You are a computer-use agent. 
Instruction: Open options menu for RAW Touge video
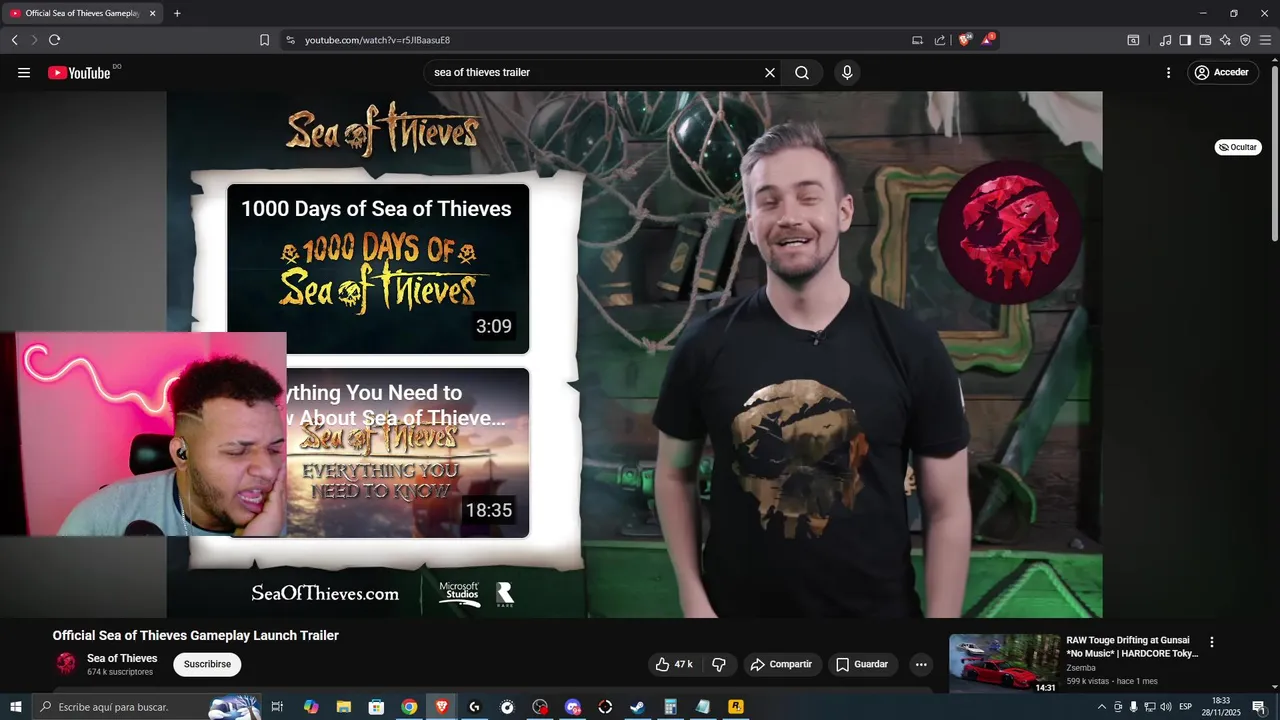1212,642
